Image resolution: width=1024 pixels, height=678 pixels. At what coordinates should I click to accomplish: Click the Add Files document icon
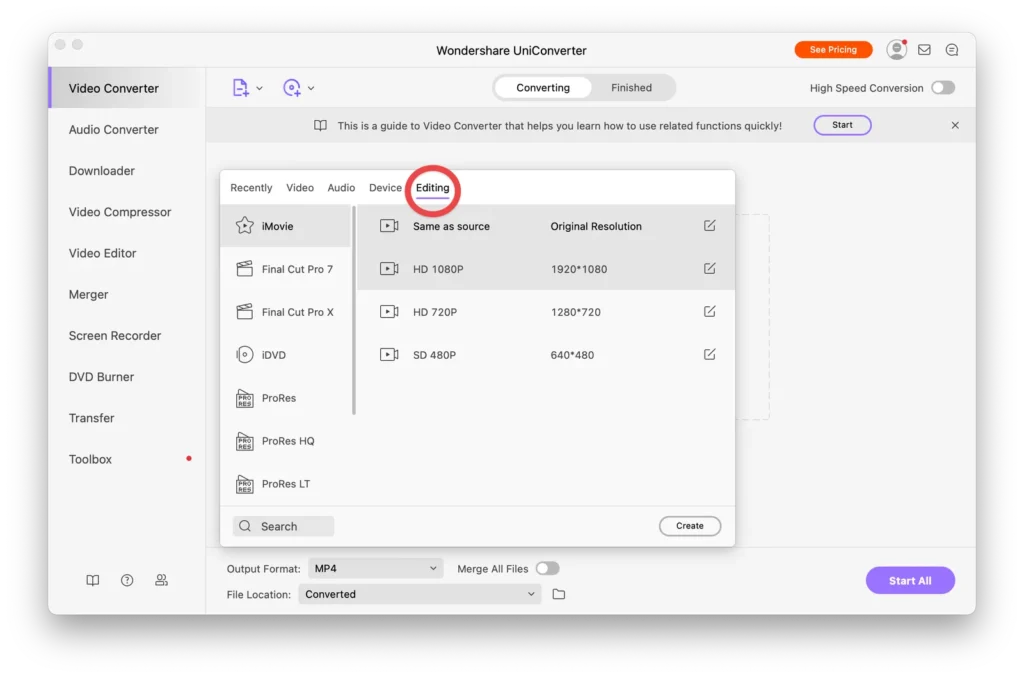240,88
